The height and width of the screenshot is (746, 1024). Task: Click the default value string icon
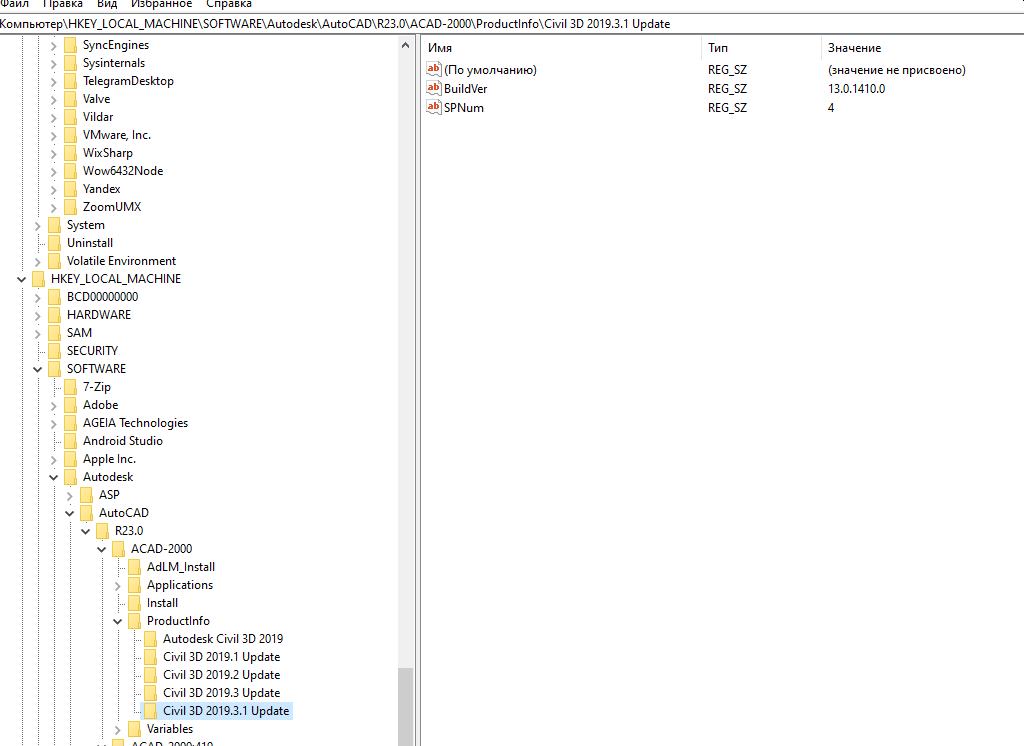(x=434, y=69)
